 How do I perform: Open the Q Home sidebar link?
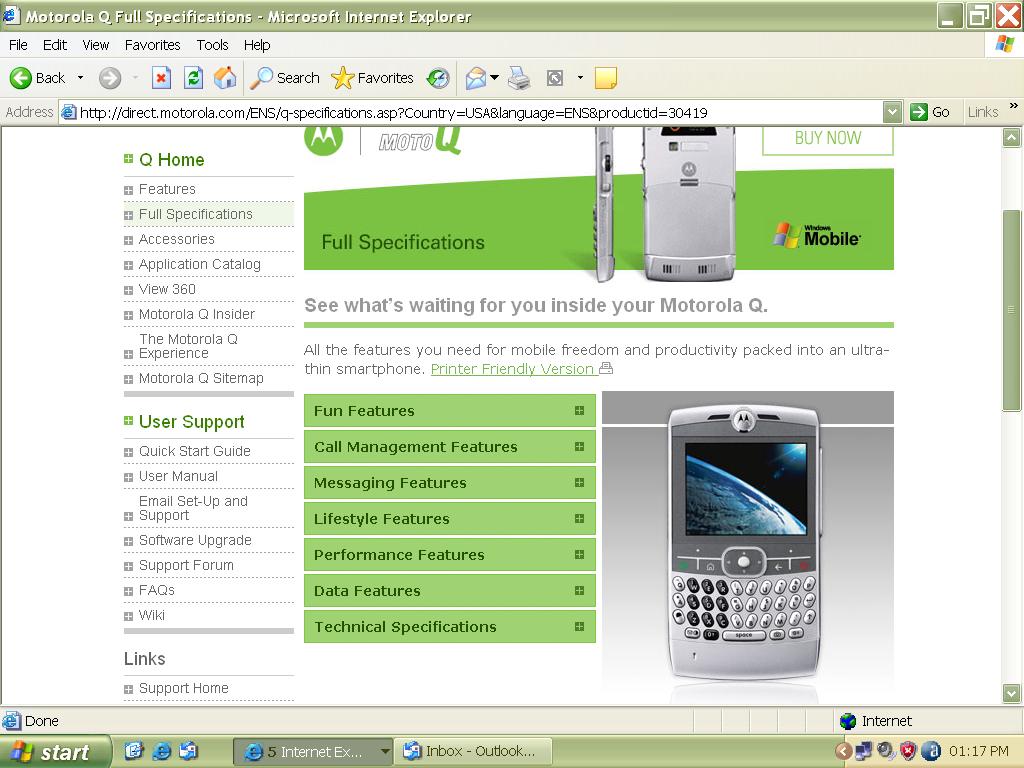[x=171, y=160]
